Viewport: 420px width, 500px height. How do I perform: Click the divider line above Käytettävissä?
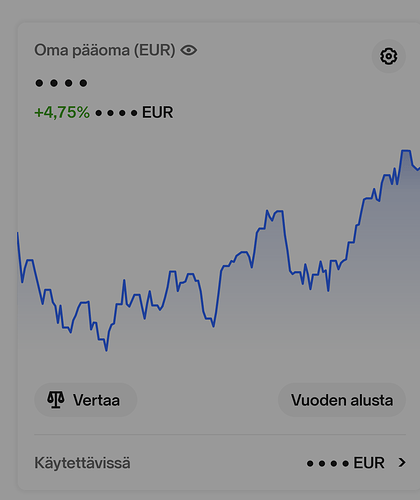click(220, 435)
